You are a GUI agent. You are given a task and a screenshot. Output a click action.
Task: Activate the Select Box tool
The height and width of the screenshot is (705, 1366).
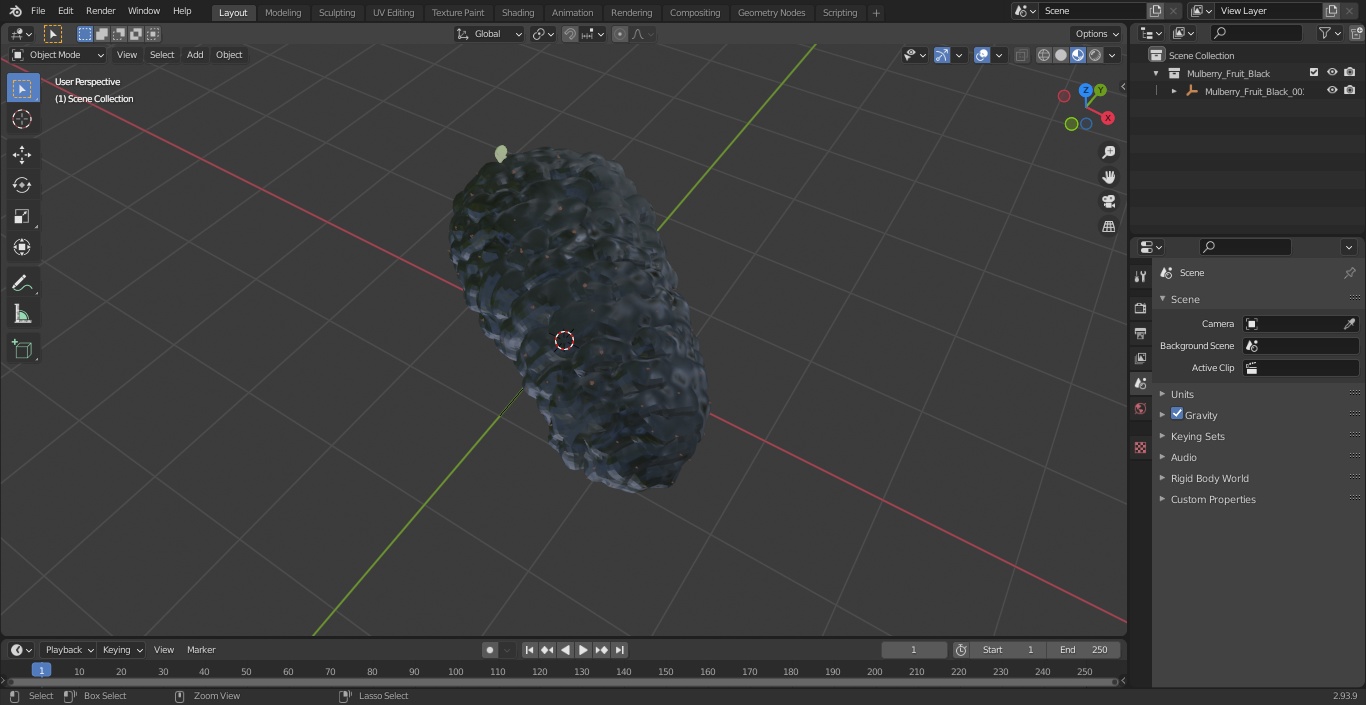[x=22, y=88]
